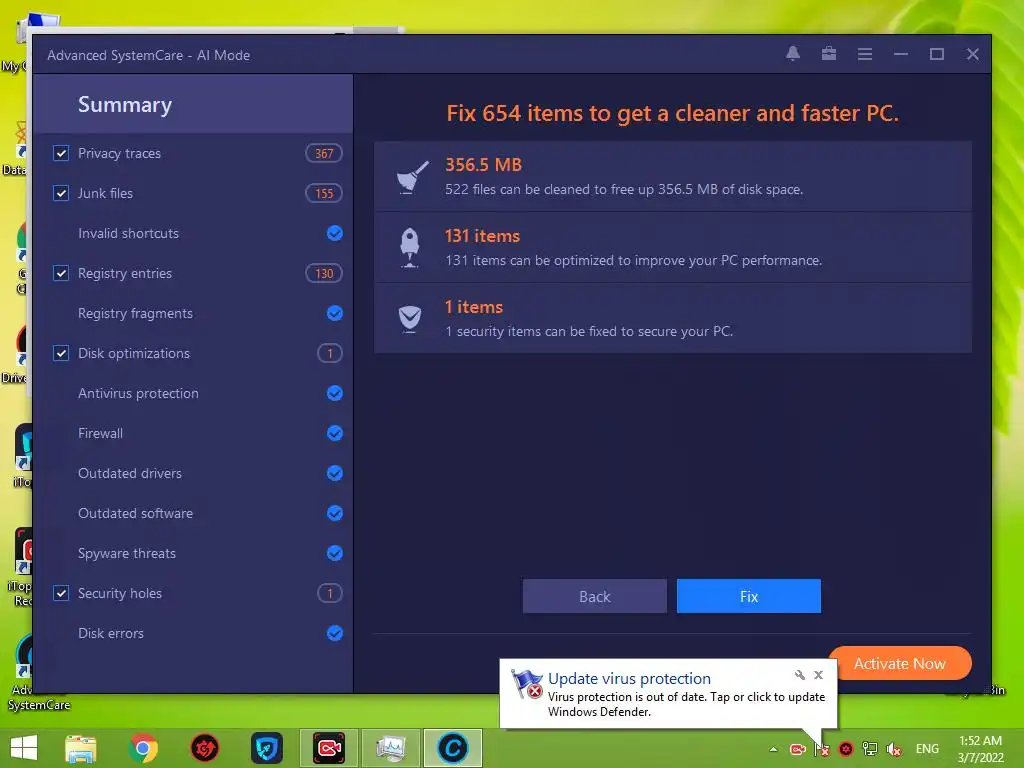Click network tray icon
1024x768 pixels.
coord(869,749)
